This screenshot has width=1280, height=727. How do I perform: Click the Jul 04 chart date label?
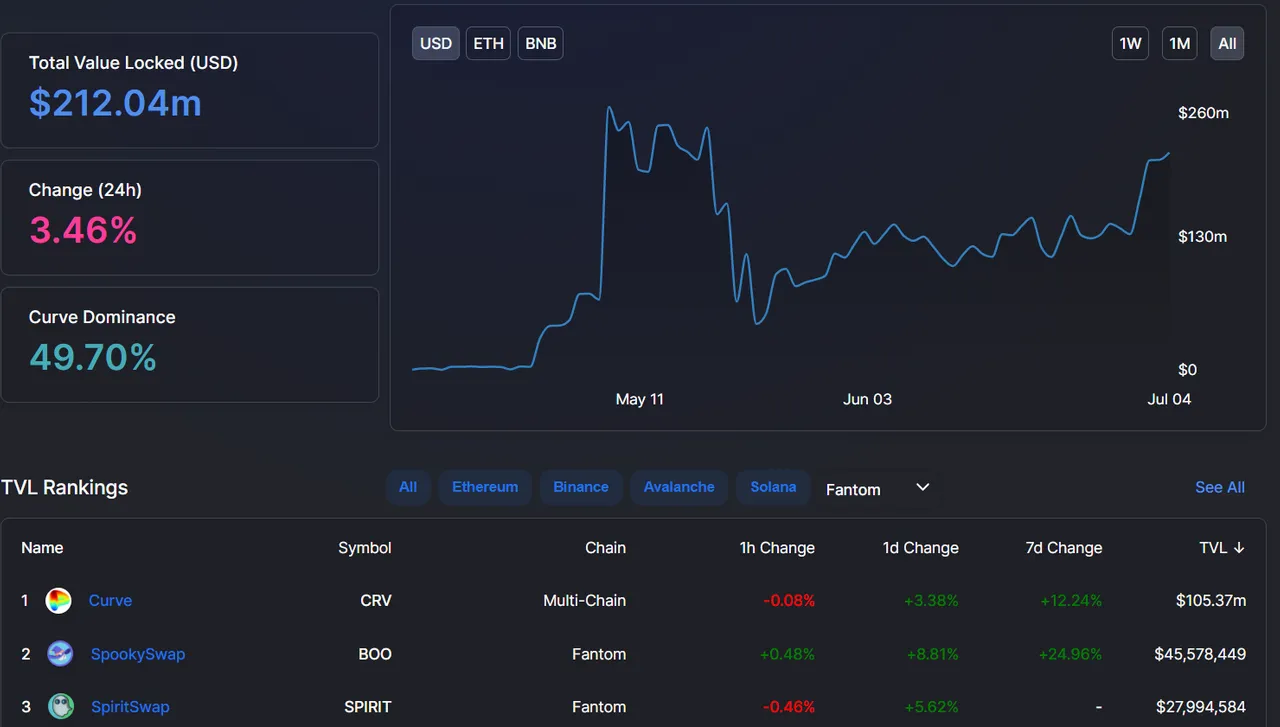tap(1169, 399)
